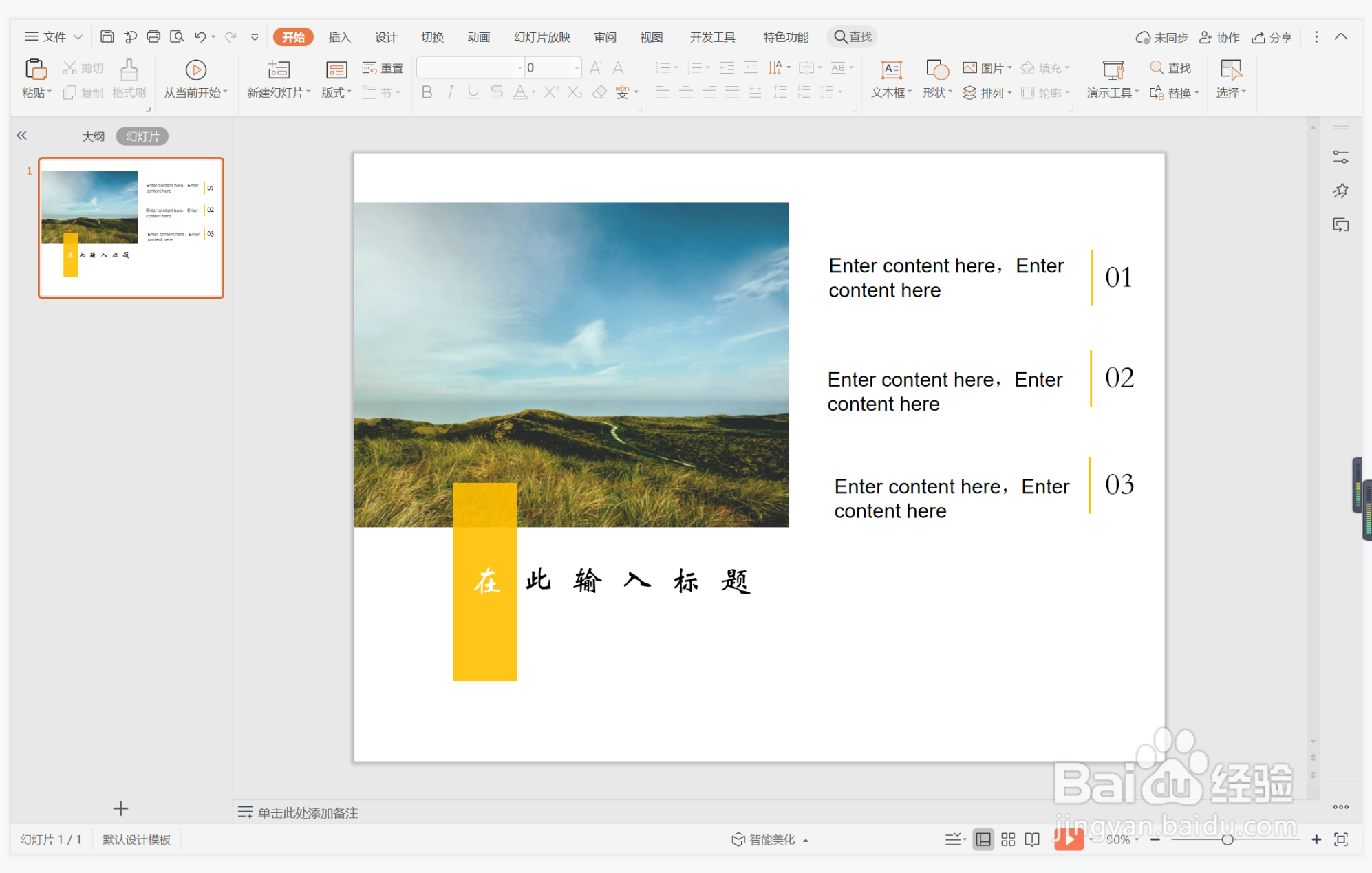Click the 复制 copy button
The height and width of the screenshot is (873, 1372).
coord(83,92)
